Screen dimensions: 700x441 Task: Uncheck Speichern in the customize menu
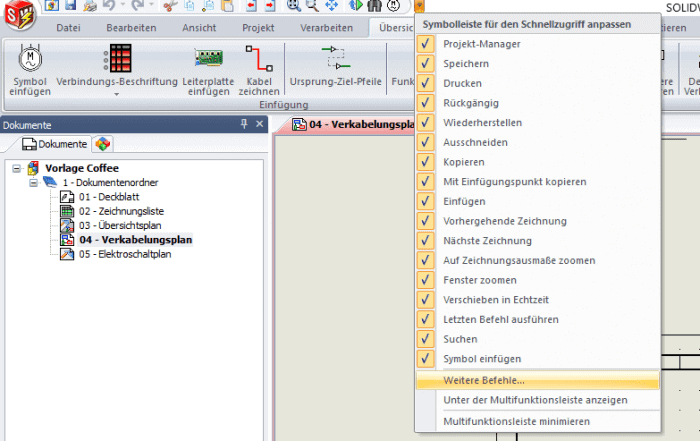(425, 63)
